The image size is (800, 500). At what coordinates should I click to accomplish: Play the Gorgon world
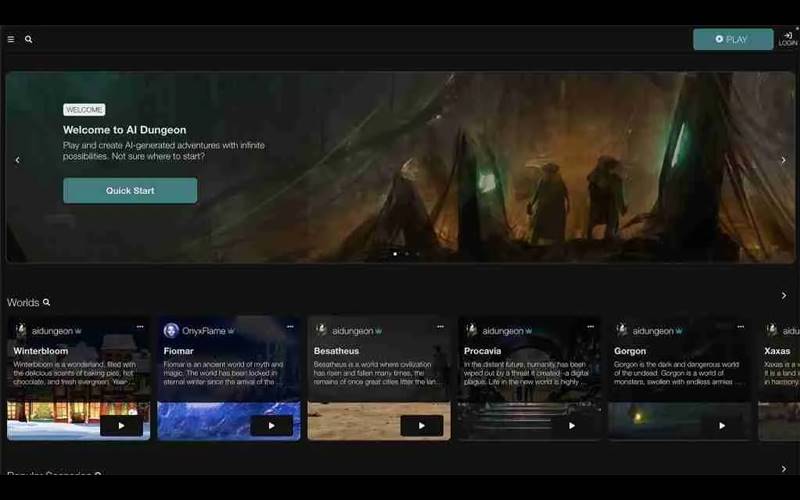[x=721, y=425]
